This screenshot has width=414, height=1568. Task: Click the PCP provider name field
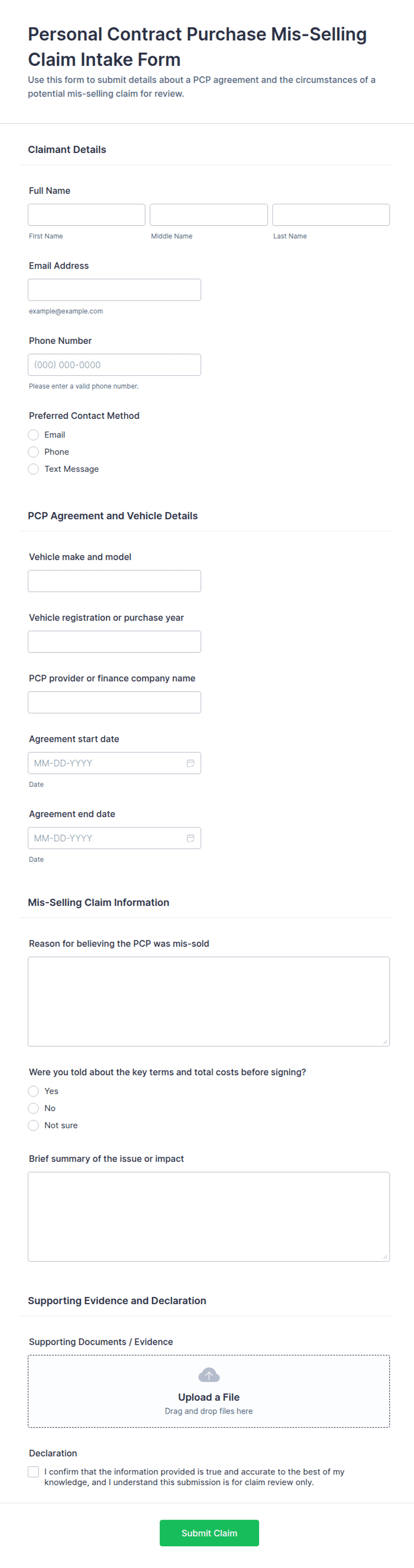(114, 702)
